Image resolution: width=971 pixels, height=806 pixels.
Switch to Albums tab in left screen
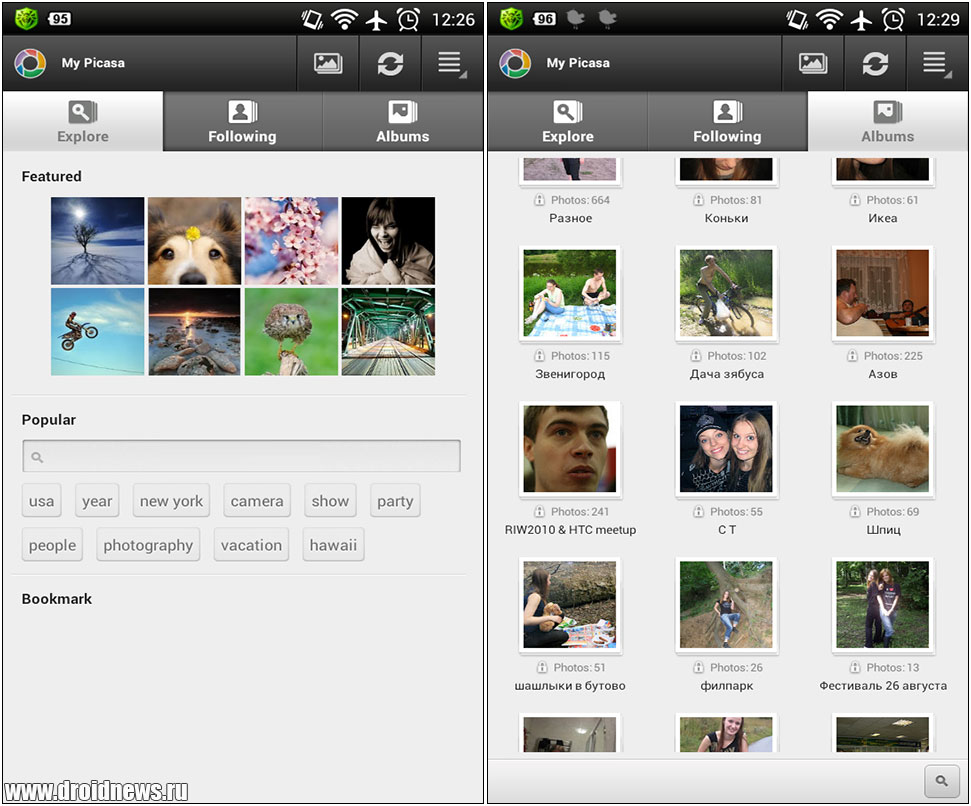click(x=403, y=121)
